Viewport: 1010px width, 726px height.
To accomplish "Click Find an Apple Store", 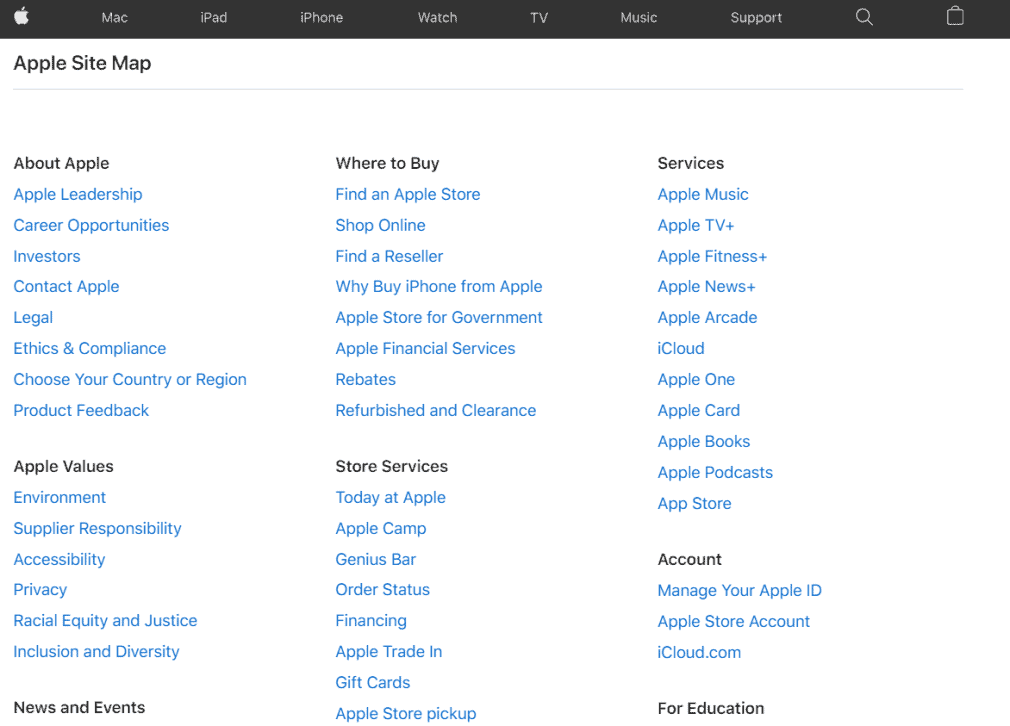I will (408, 195).
